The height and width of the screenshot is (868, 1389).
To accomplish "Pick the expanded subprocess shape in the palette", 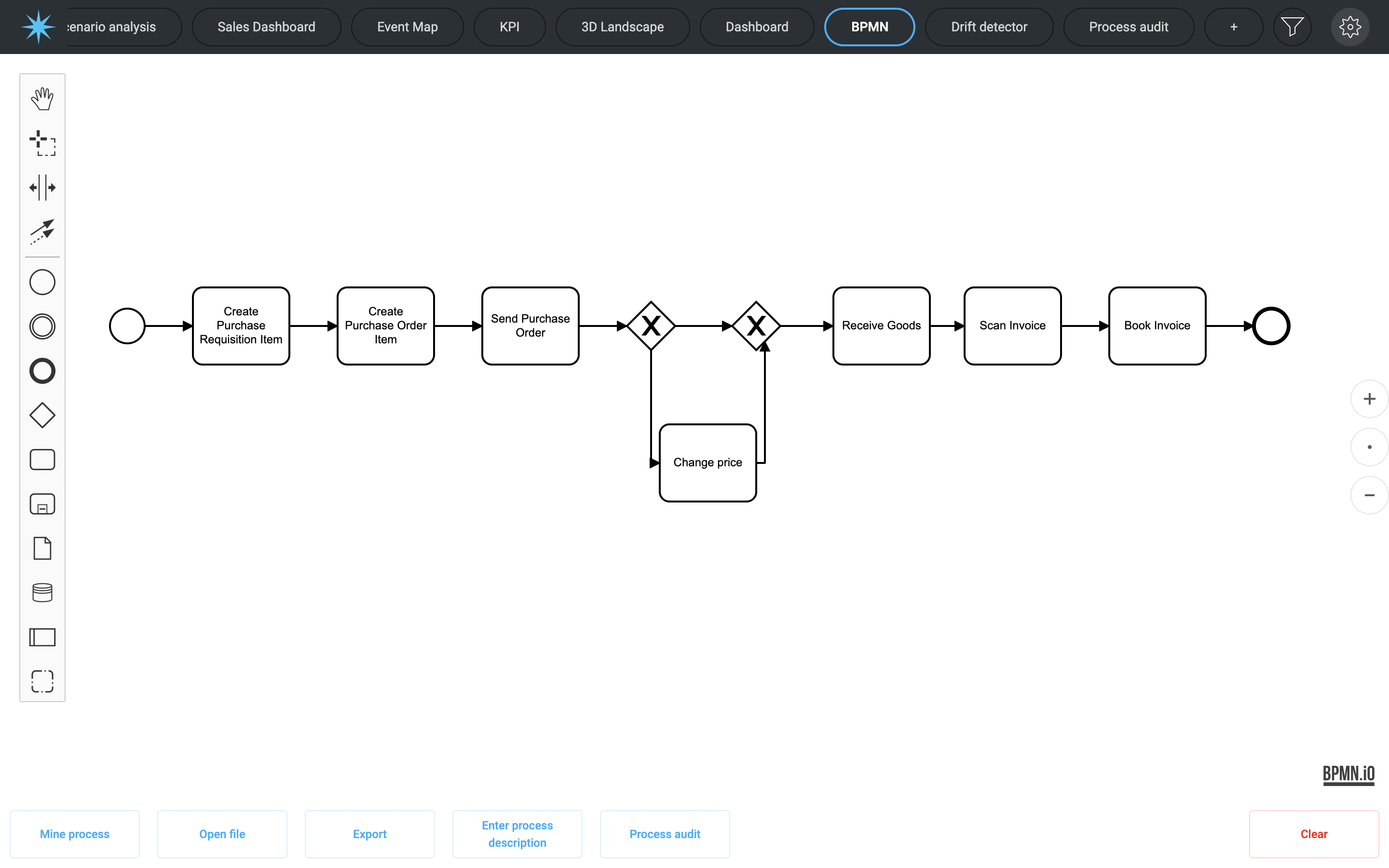I will coord(42,504).
